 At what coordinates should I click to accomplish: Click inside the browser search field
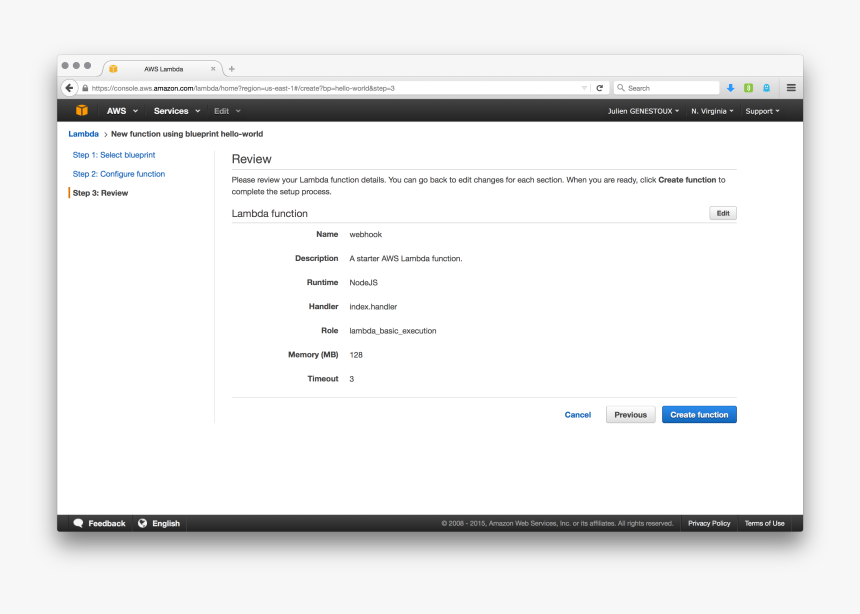665,87
